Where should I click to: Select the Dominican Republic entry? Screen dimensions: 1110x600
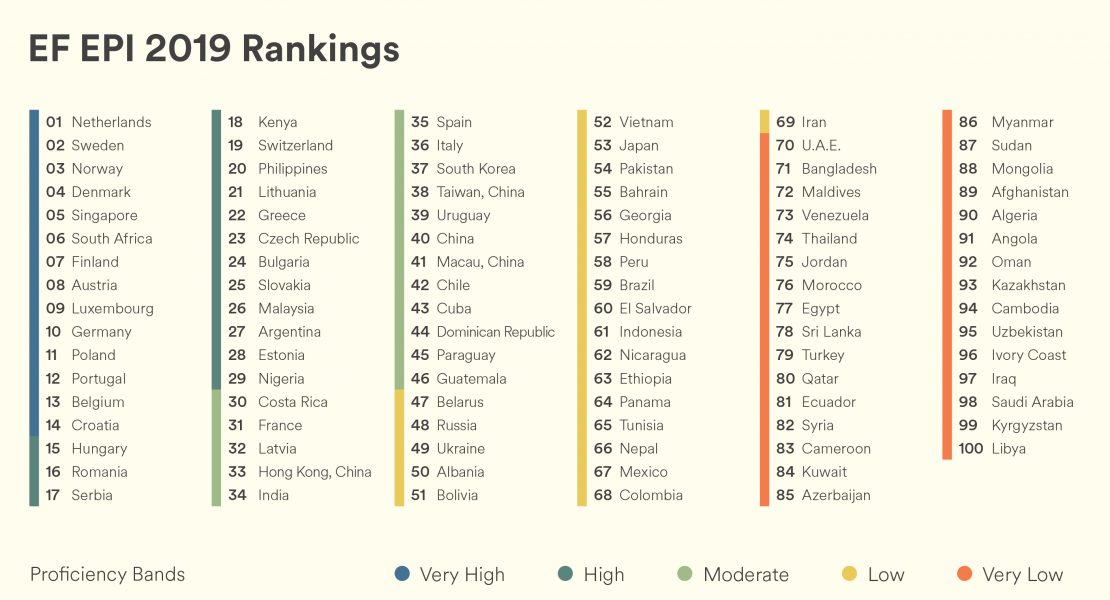click(x=495, y=332)
